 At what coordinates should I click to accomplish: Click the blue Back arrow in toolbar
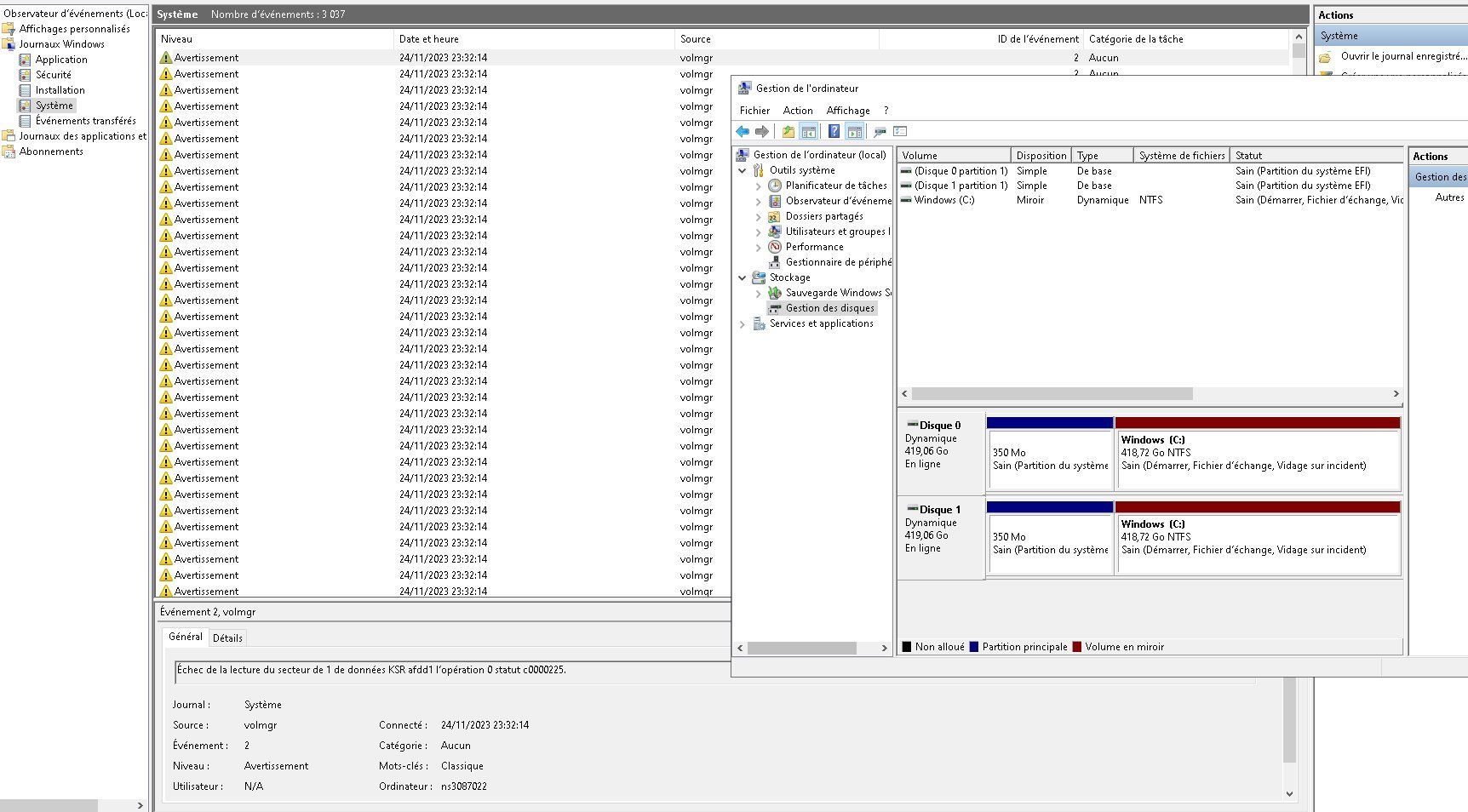coord(743,132)
